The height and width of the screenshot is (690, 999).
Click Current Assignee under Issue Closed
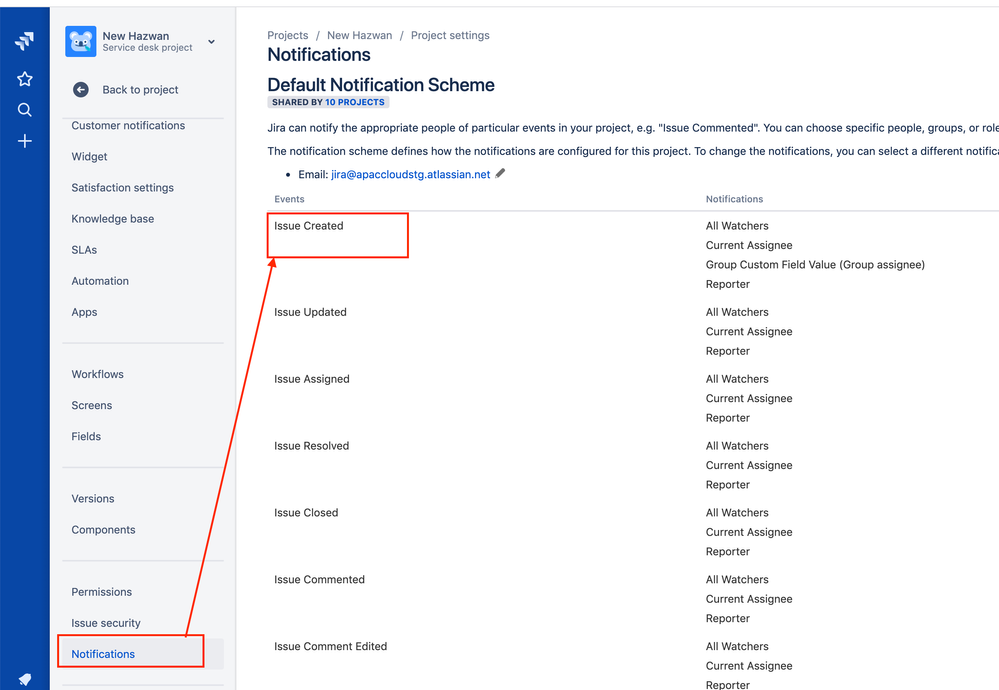[x=749, y=533]
